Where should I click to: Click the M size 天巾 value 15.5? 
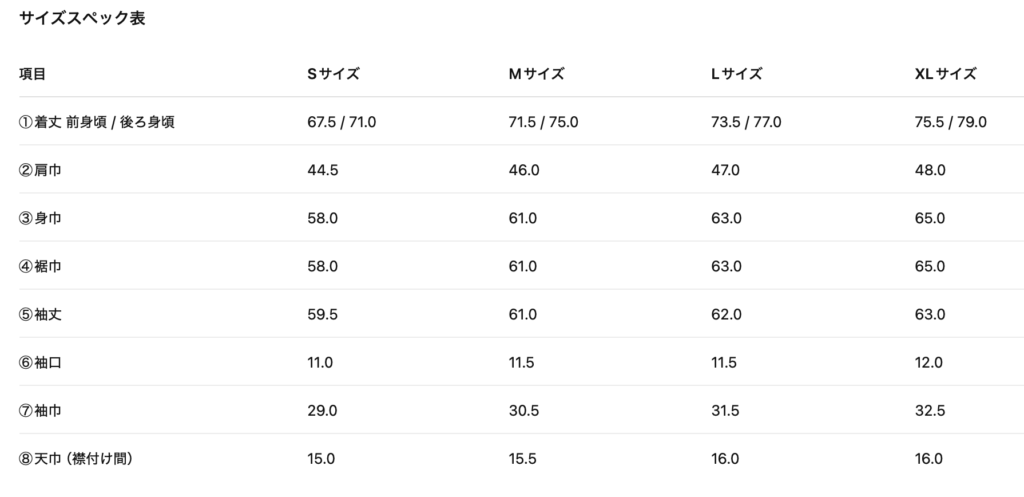click(x=522, y=459)
